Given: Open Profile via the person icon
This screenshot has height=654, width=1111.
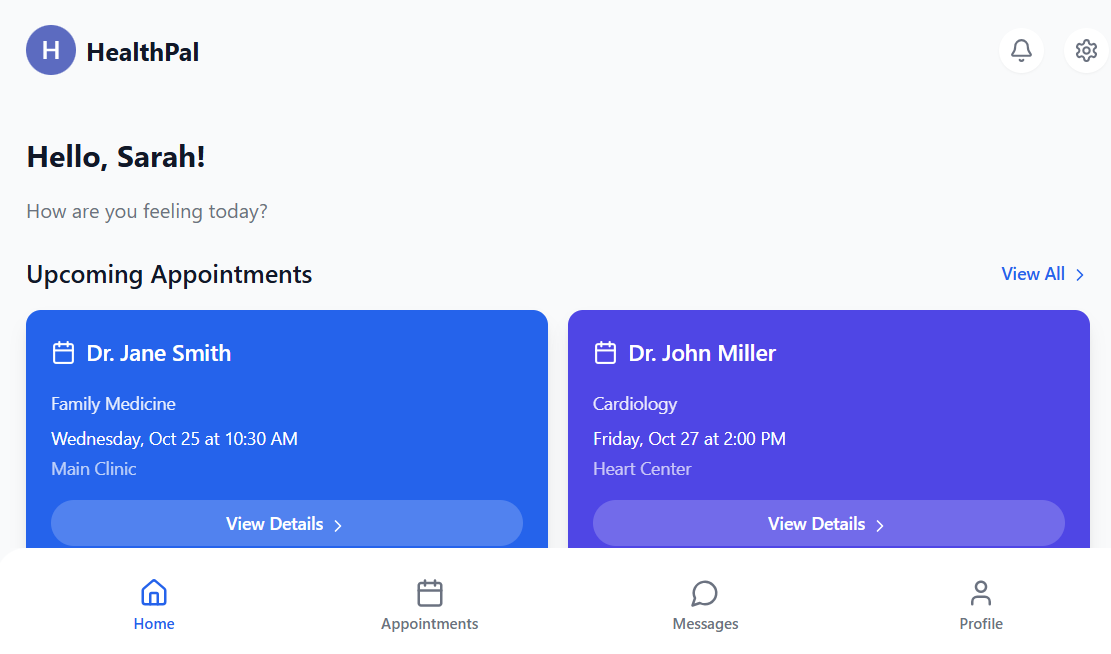Looking at the screenshot, I should [981, 592].
